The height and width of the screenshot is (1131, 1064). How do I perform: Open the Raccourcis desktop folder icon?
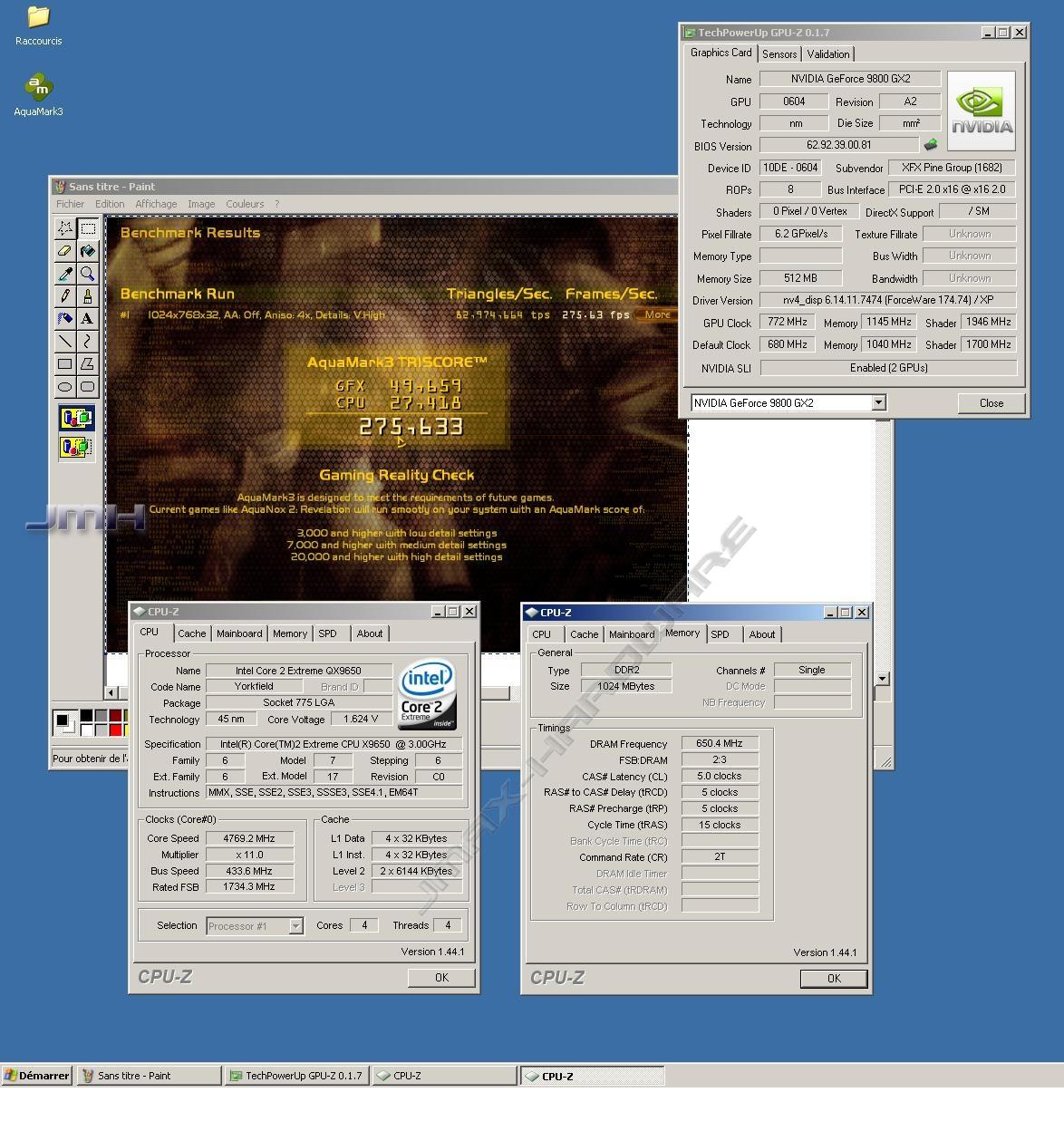click(x=38, y=26)
